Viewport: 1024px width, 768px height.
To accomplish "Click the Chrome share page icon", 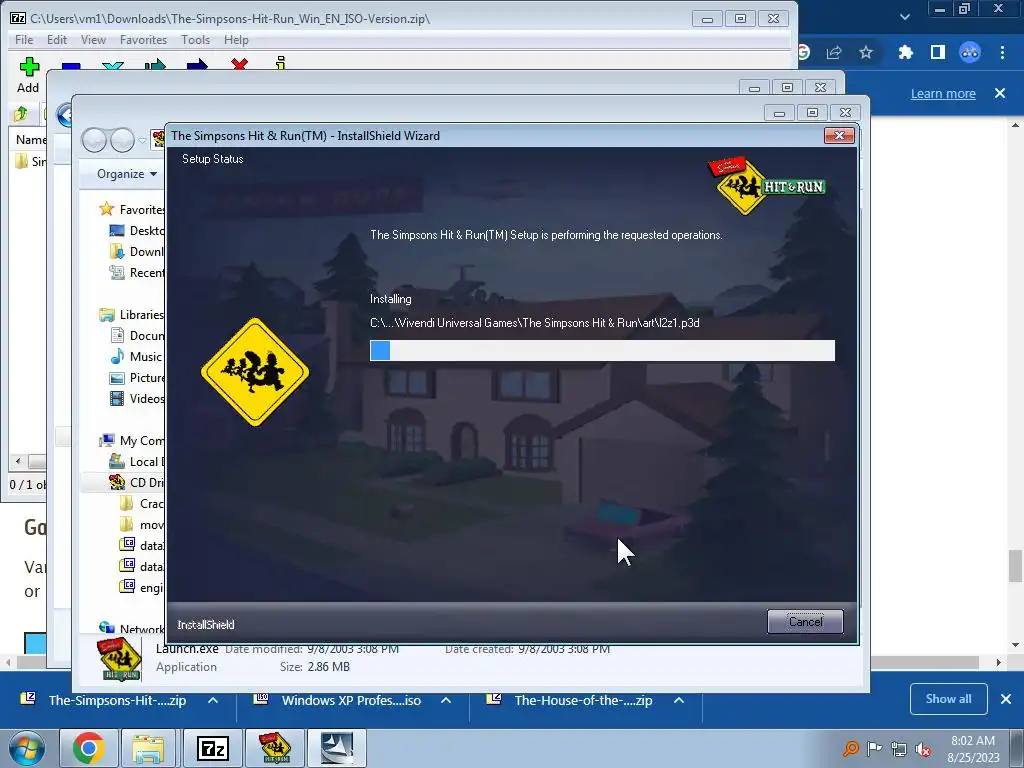I will (x=834, y=52).
